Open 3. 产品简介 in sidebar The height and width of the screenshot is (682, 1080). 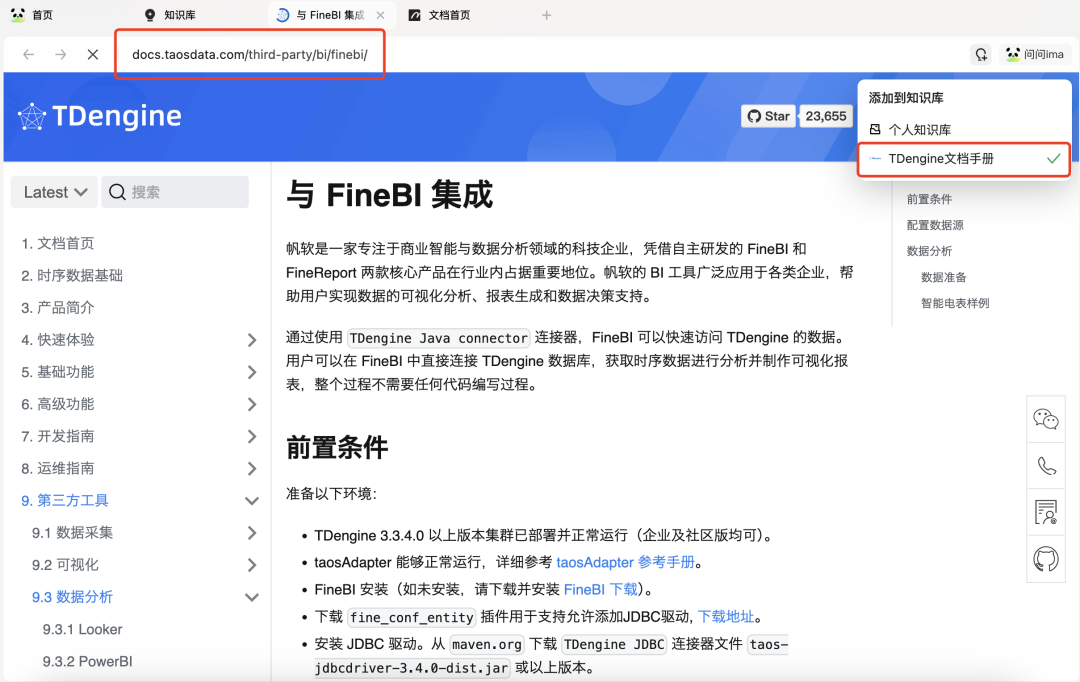pos(57,308)
